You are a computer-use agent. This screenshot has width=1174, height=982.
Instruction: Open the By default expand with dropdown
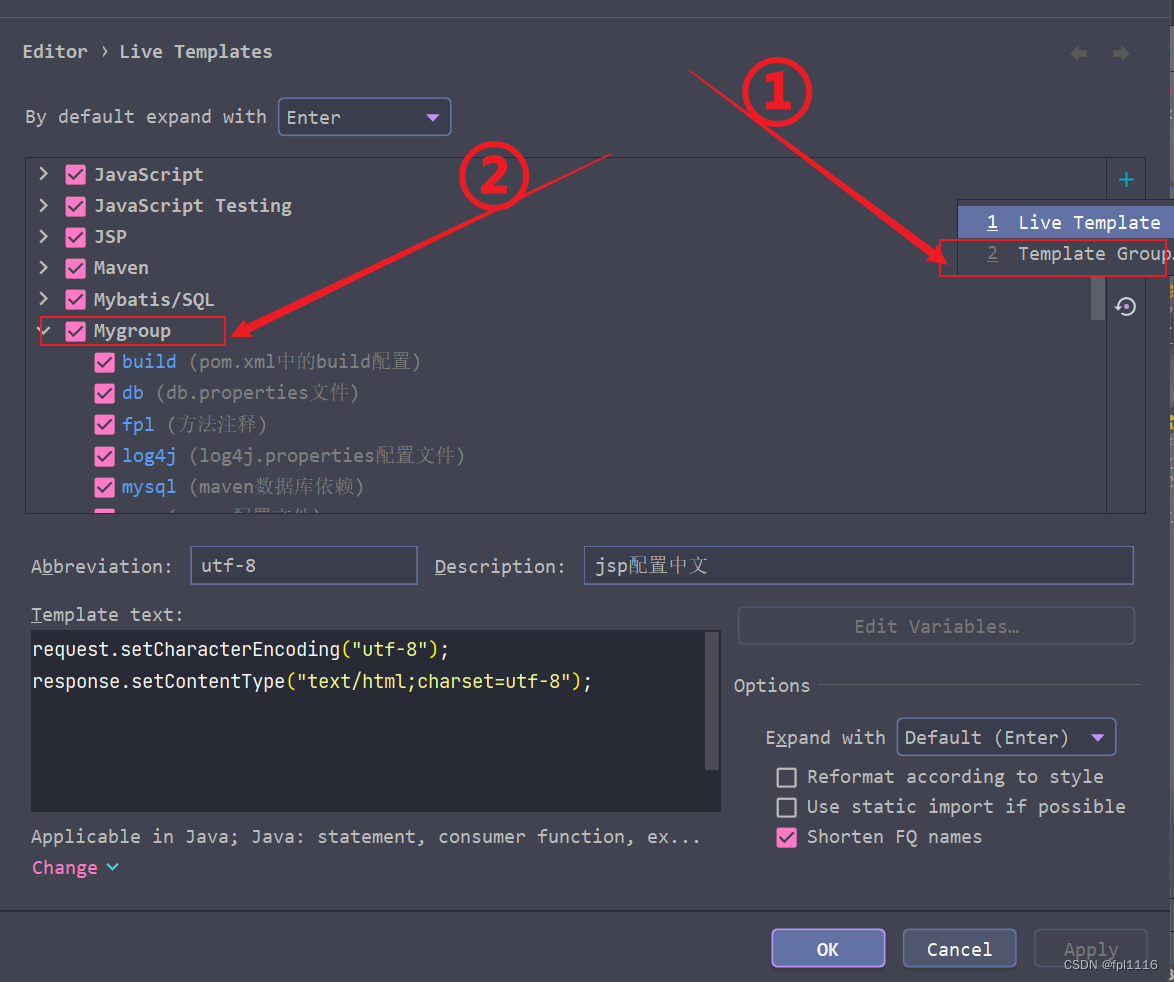tap(365, 117)
